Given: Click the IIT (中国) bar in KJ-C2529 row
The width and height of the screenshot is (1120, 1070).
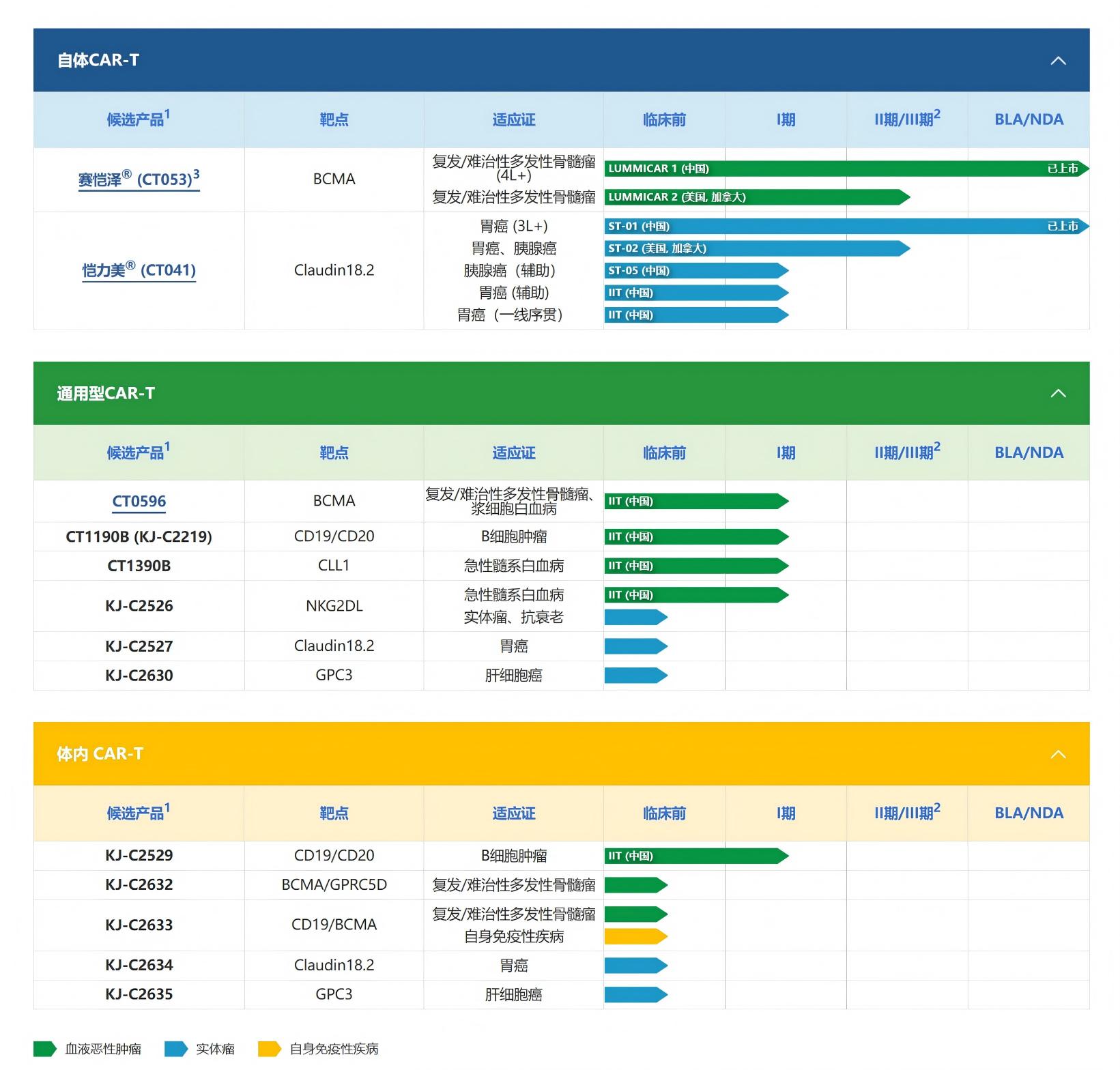Looking at the screenshot, I should pos(697,856).
